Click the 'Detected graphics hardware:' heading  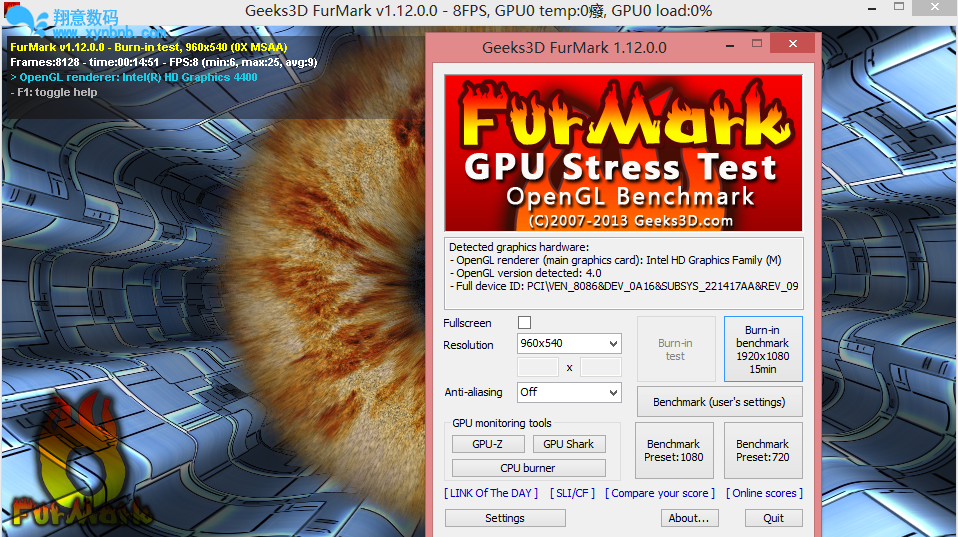coord(519,247)
